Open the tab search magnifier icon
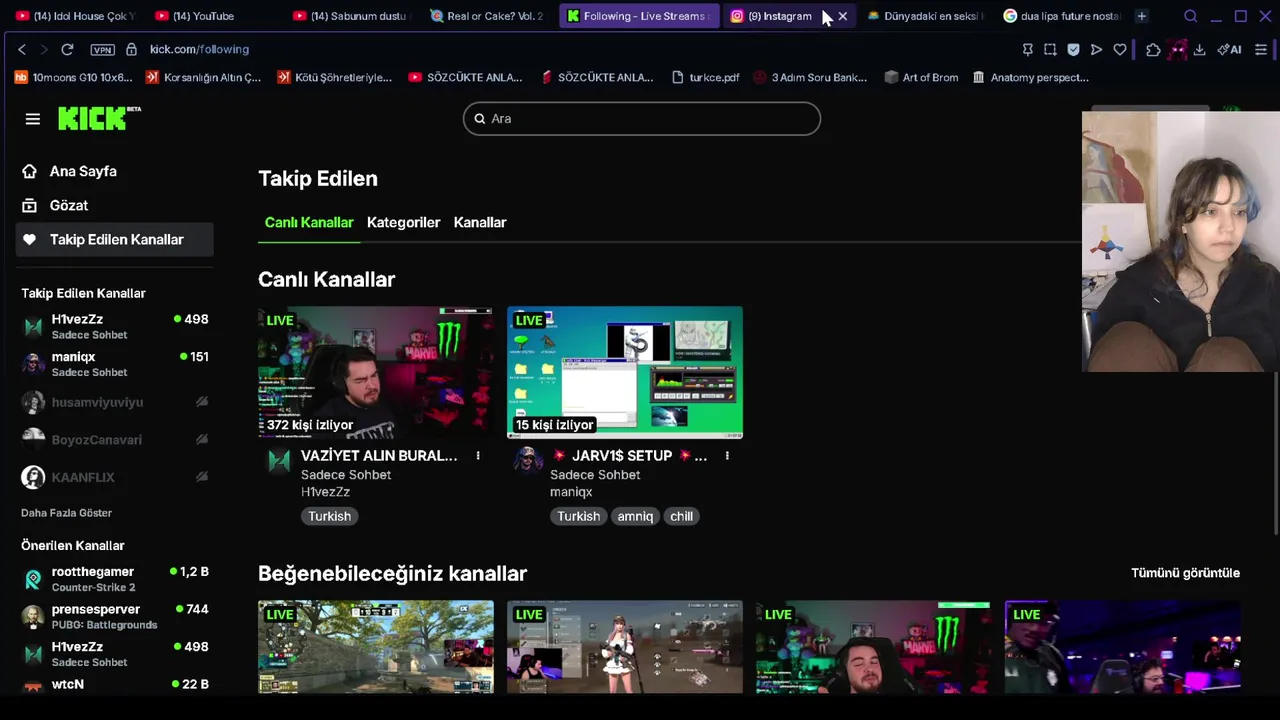The width and height of the screenshot is (1280, 720). (x=1190, y=16)
